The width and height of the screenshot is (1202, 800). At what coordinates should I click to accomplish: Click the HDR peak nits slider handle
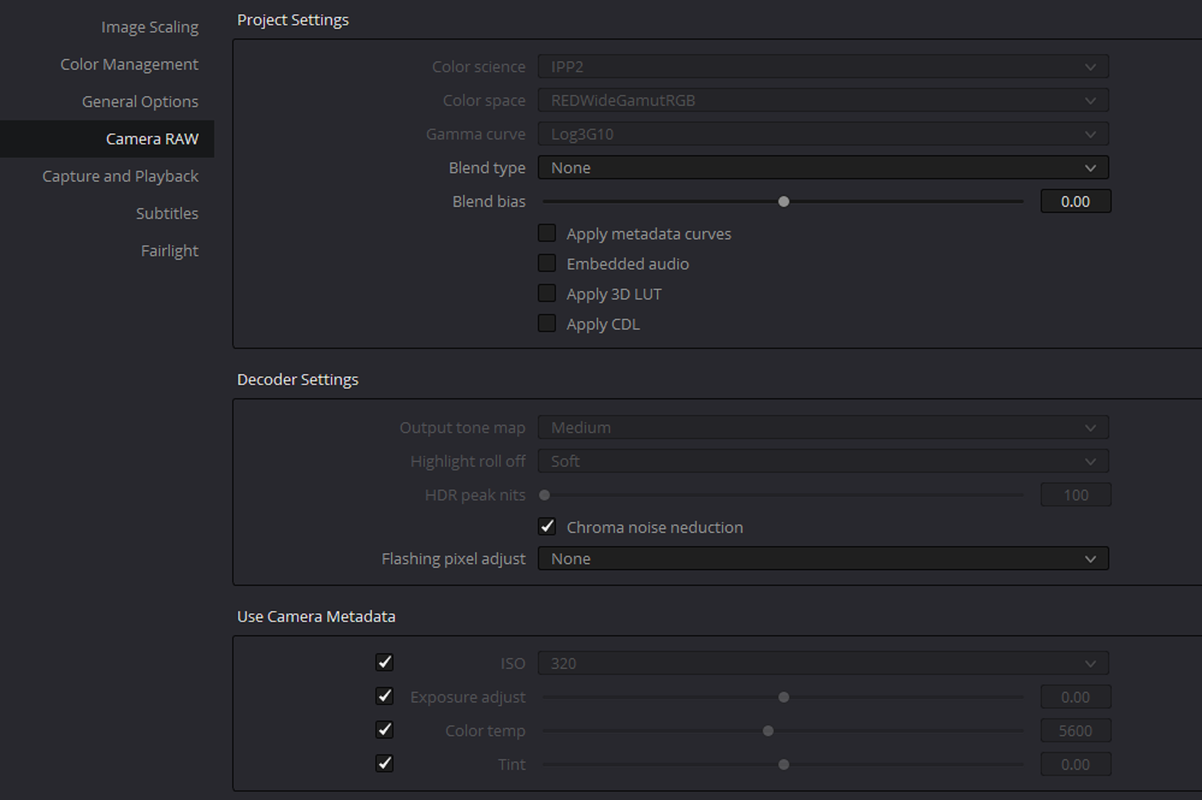545,495
